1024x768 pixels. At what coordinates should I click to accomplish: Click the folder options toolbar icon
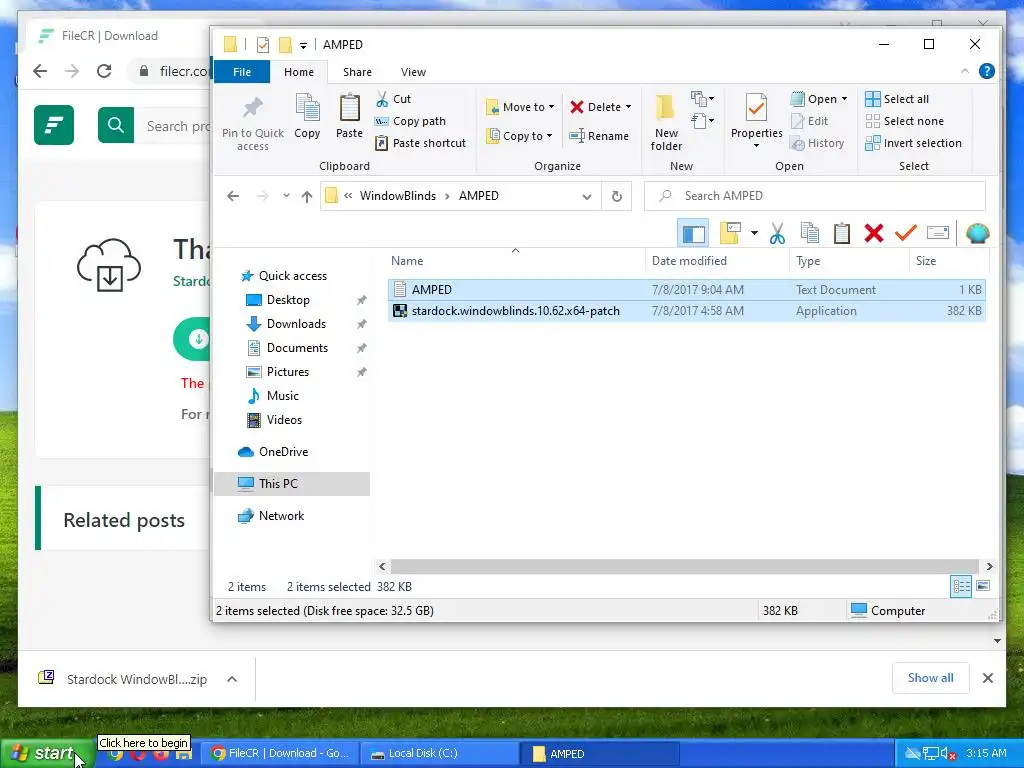(x=730, y=233)
